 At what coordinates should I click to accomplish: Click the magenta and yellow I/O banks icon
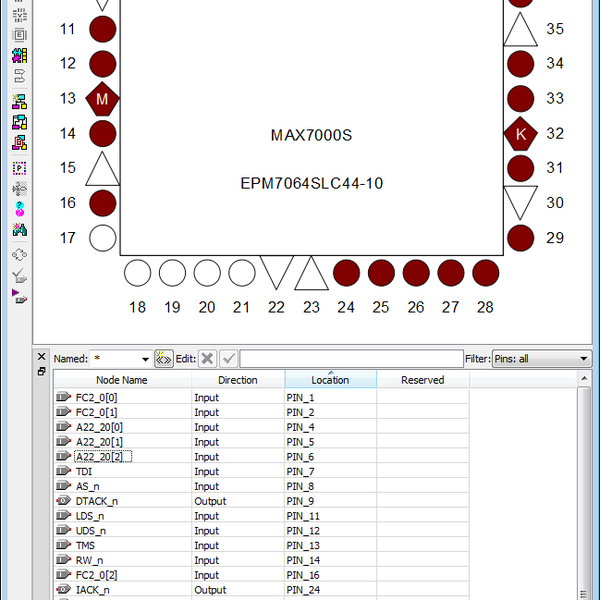pos(20,56)
